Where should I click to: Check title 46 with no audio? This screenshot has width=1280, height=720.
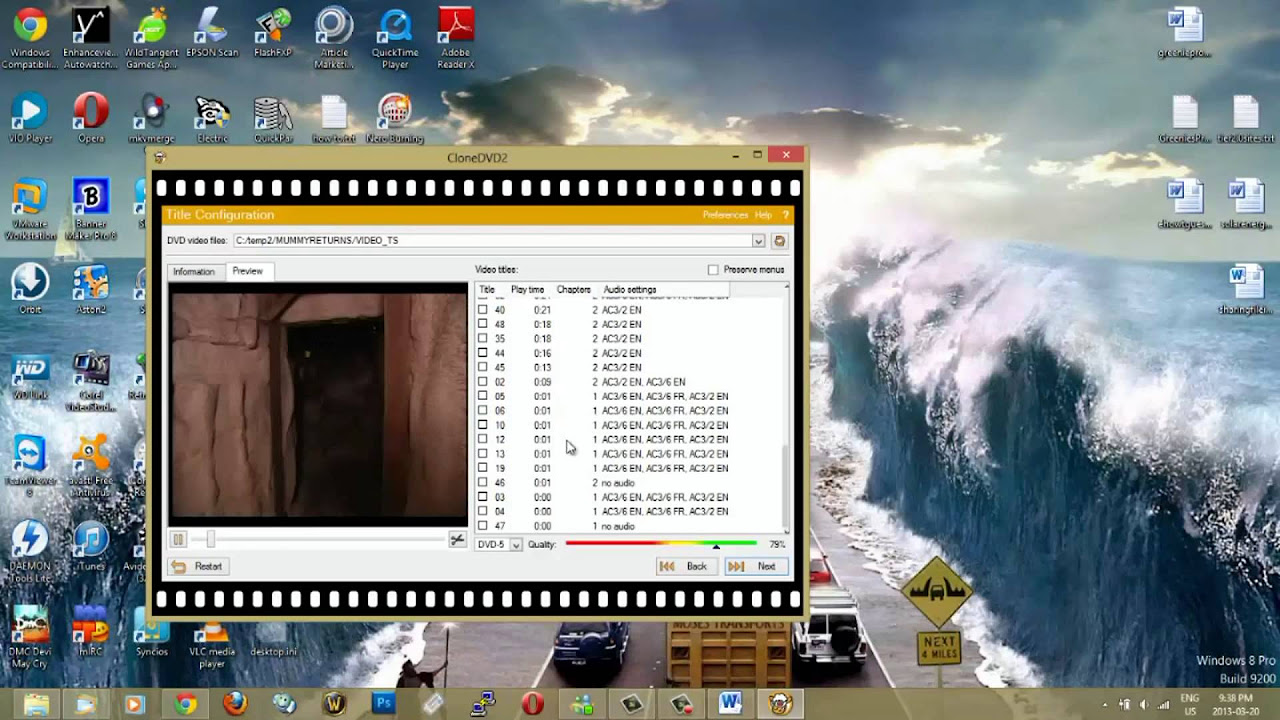483,482
